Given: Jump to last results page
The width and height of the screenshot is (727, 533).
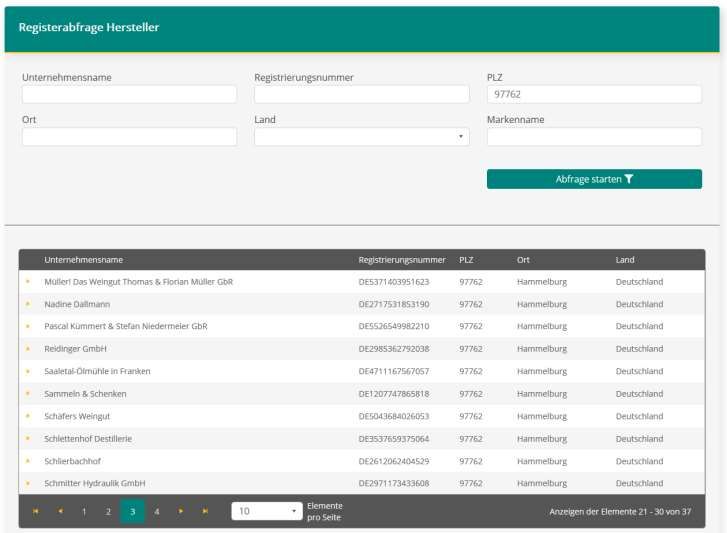Looking at the screenshot, I should click(x=205, y=511).
